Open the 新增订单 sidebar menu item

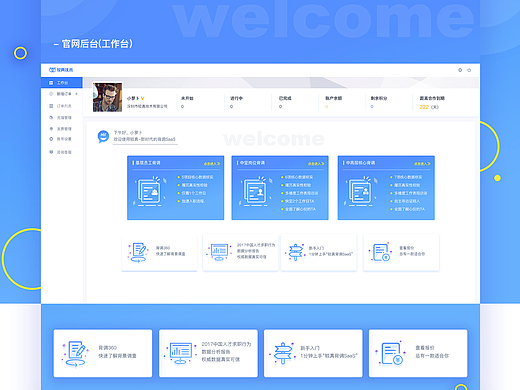[64, 94]
